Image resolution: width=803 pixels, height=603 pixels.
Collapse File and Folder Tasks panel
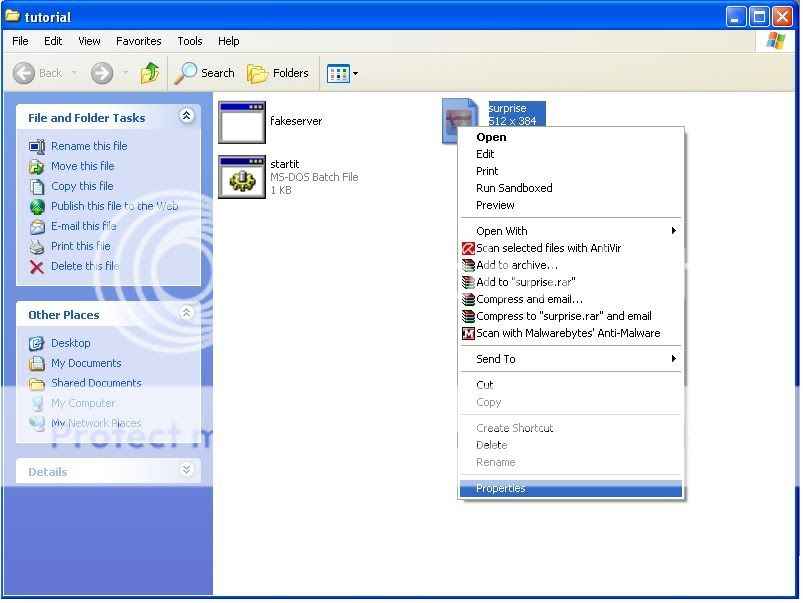click(186, 116)
